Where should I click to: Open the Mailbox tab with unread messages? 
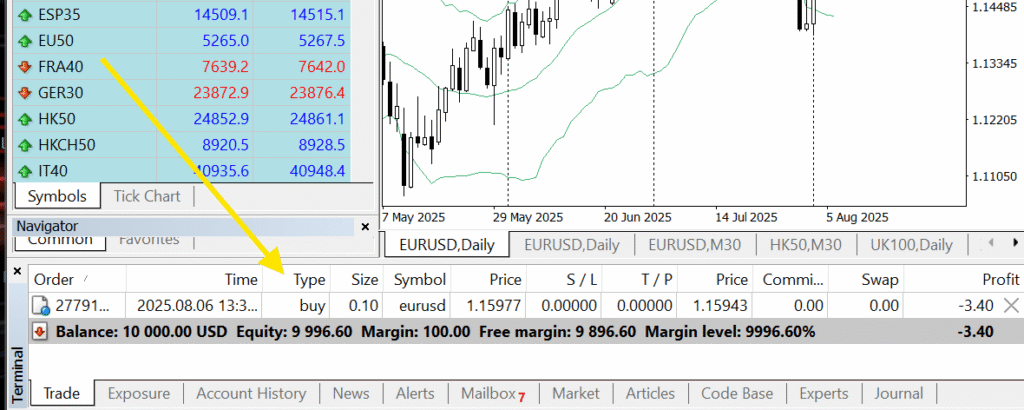pyautogui.click(x=492, y=394)
